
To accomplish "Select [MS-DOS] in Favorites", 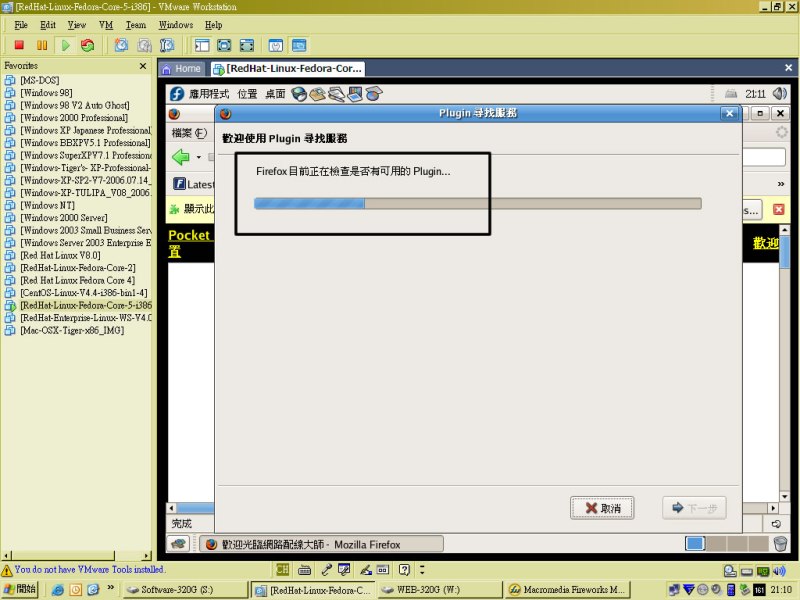I will tap(40, 80).
